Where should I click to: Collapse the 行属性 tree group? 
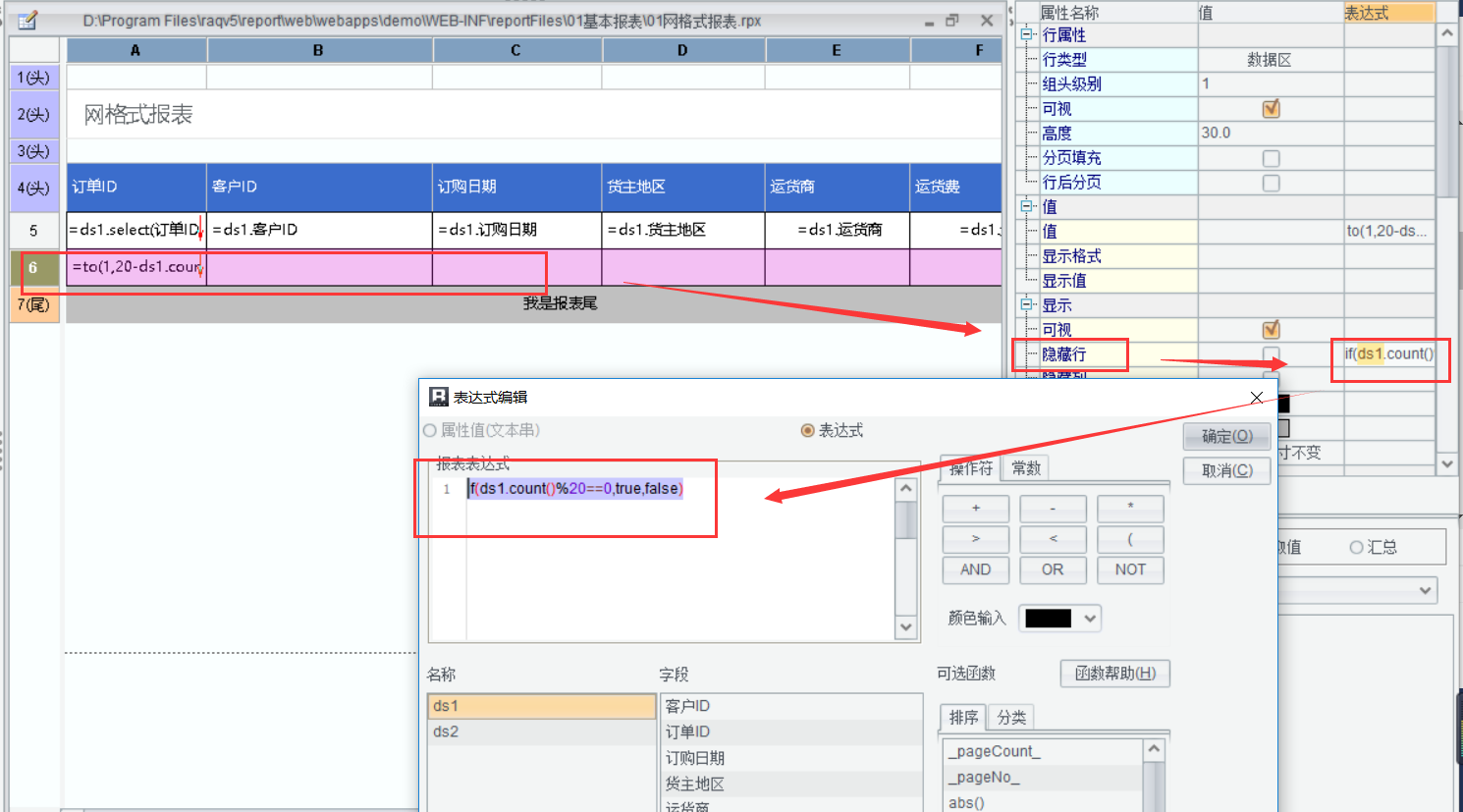click(x=1027, y=35)
